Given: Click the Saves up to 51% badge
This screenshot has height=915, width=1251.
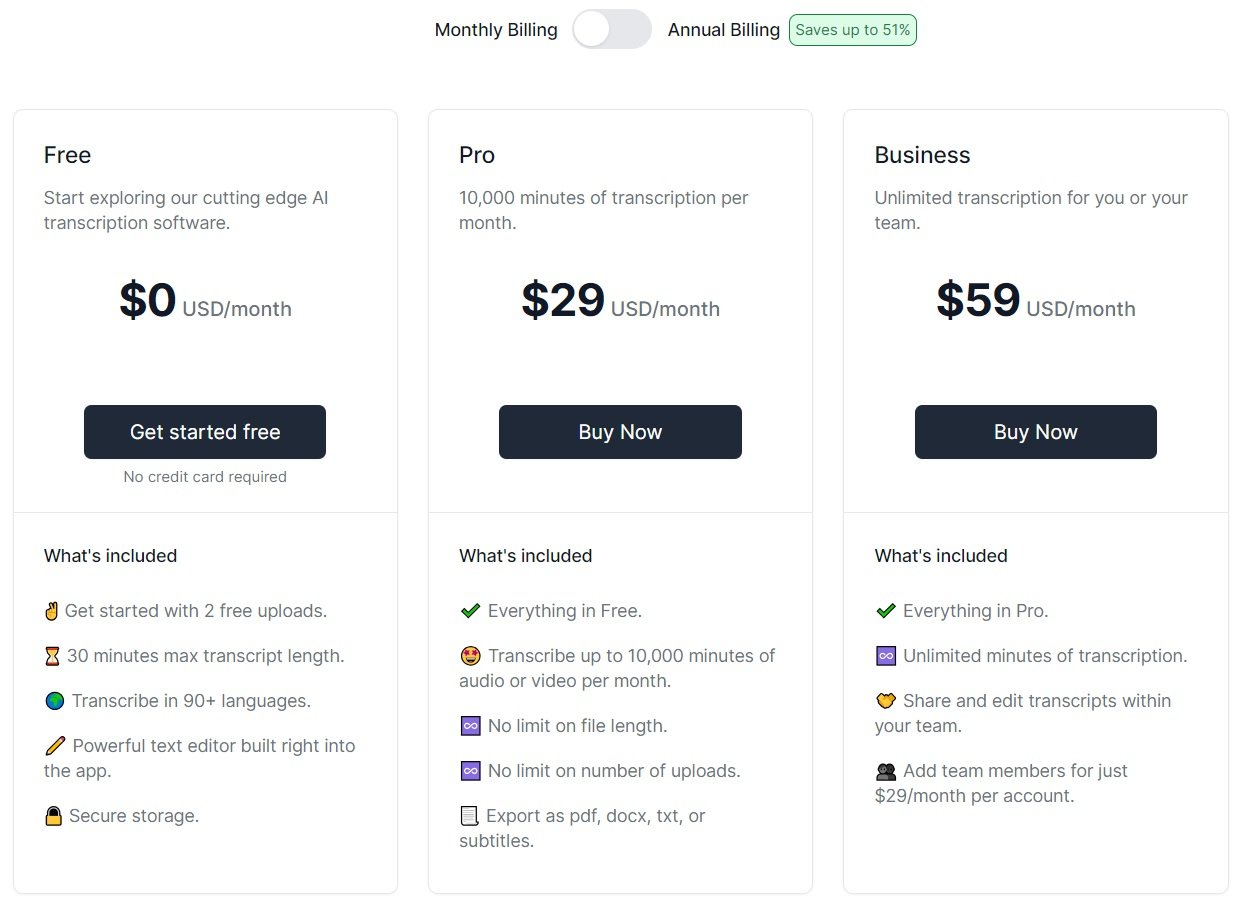Looking at the screenshot, I should [x=852, y=30].
